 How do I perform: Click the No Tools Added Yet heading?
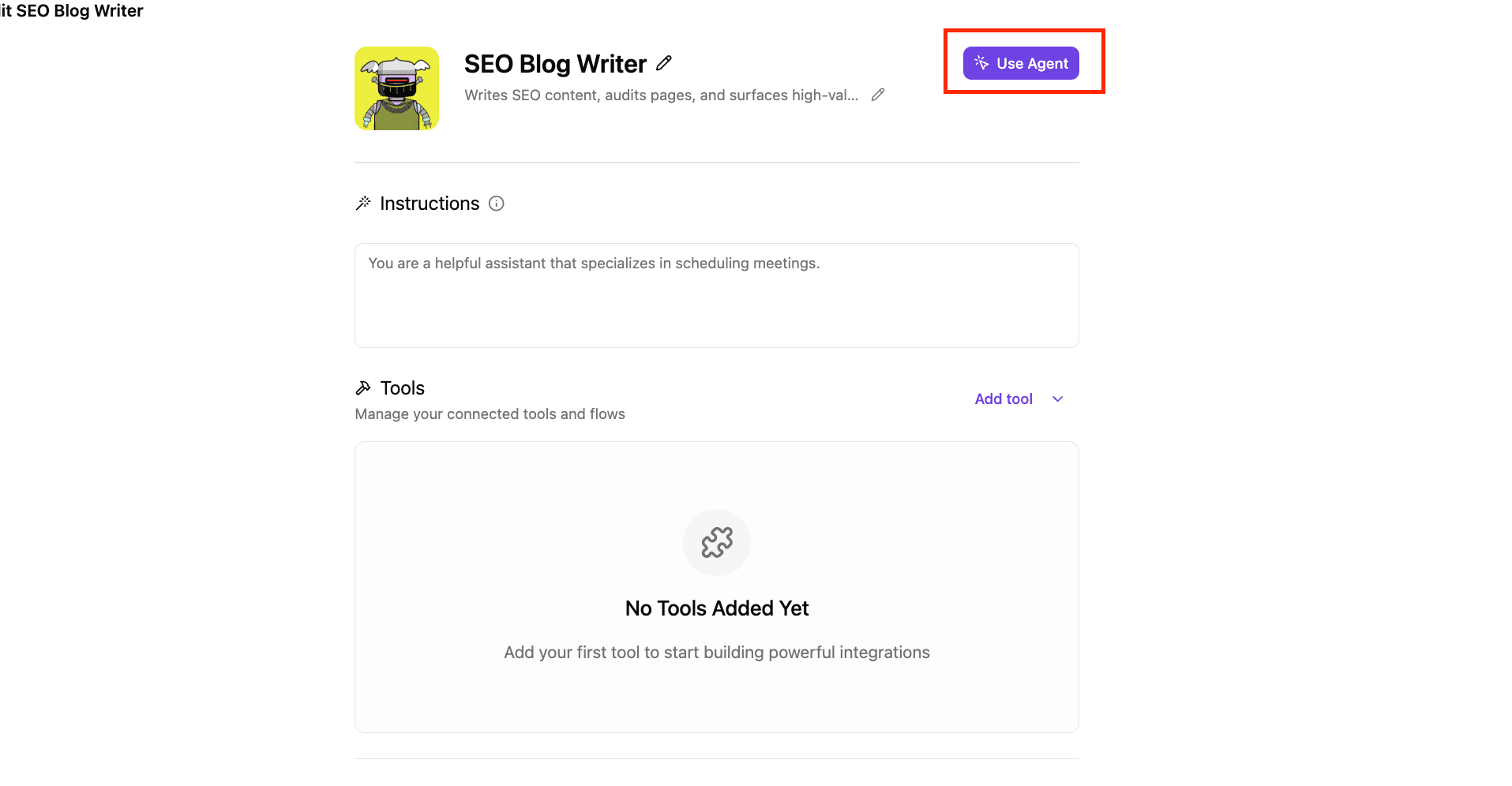[717, 608]
